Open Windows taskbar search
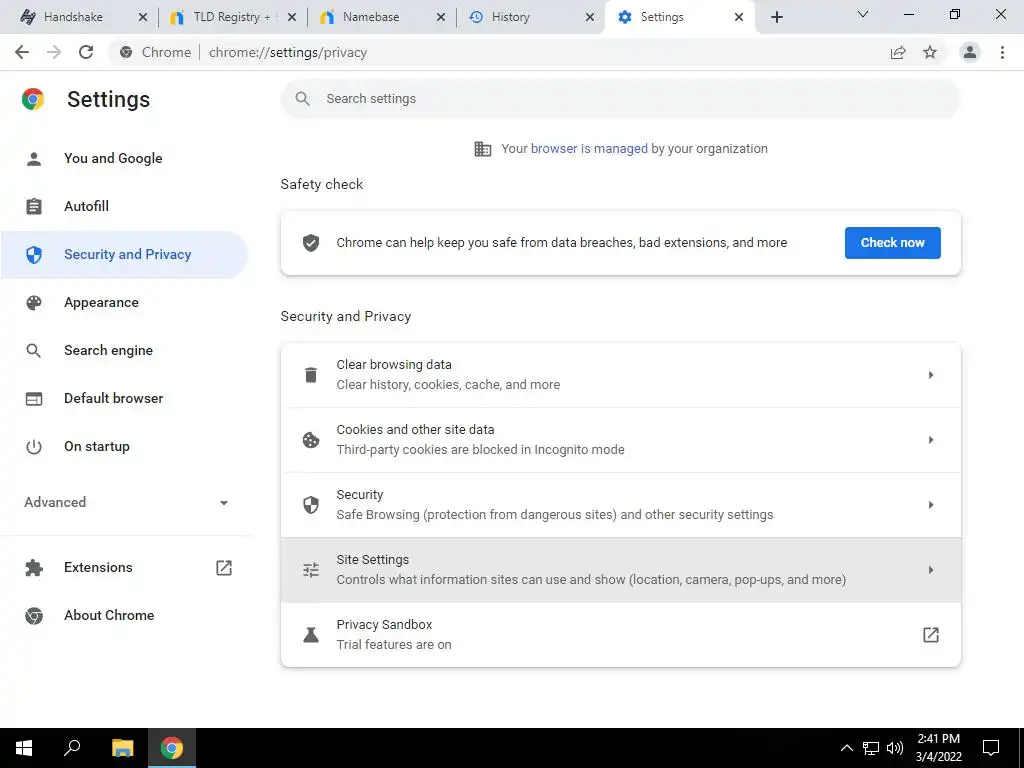Screen dimensions: 1024x768 (72, 748)
